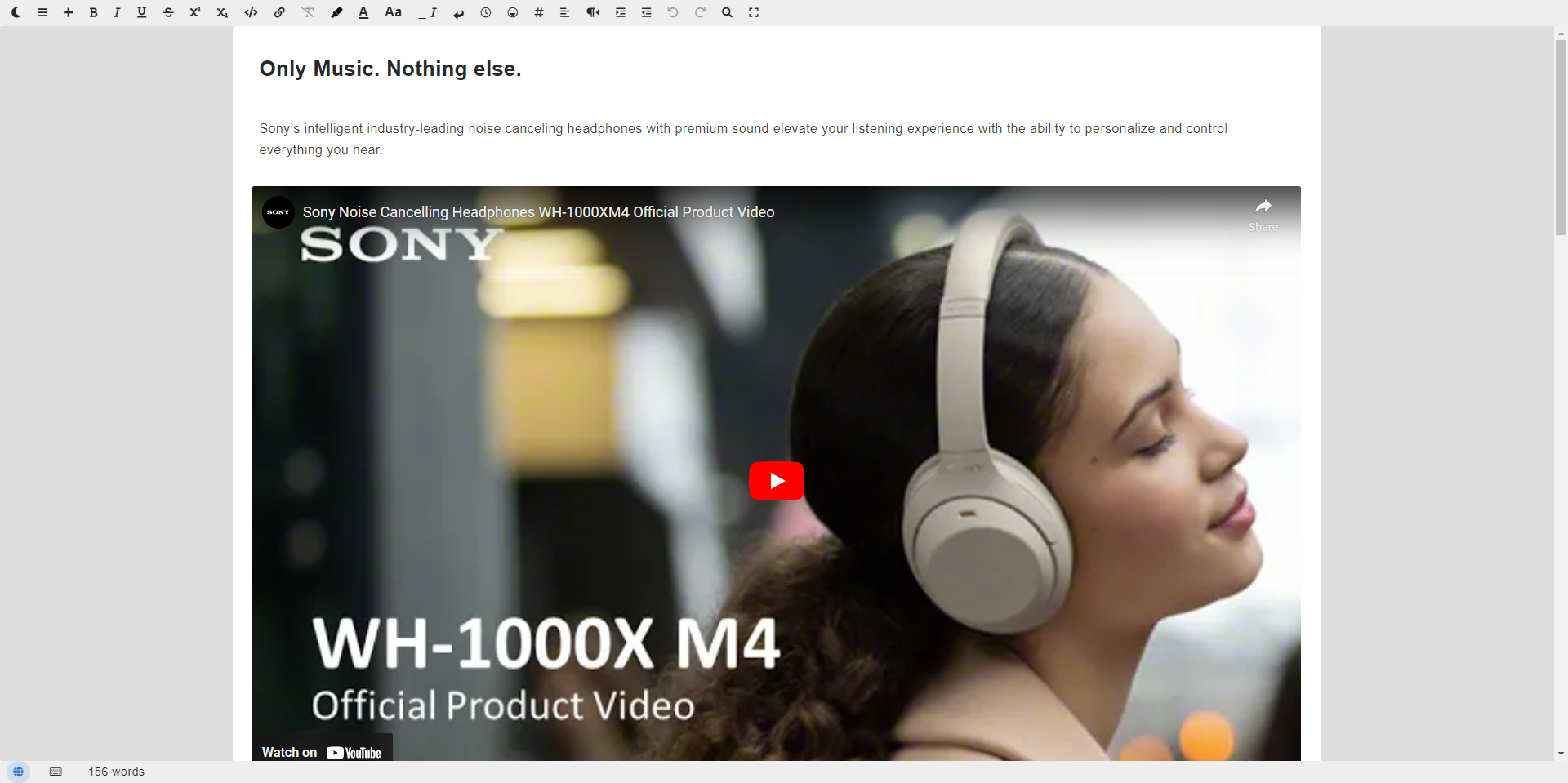Click the heading 'Only Music. Nothing else.'
The width and height of the screenshot is (1568, 783).
click(x=390, y=69)
